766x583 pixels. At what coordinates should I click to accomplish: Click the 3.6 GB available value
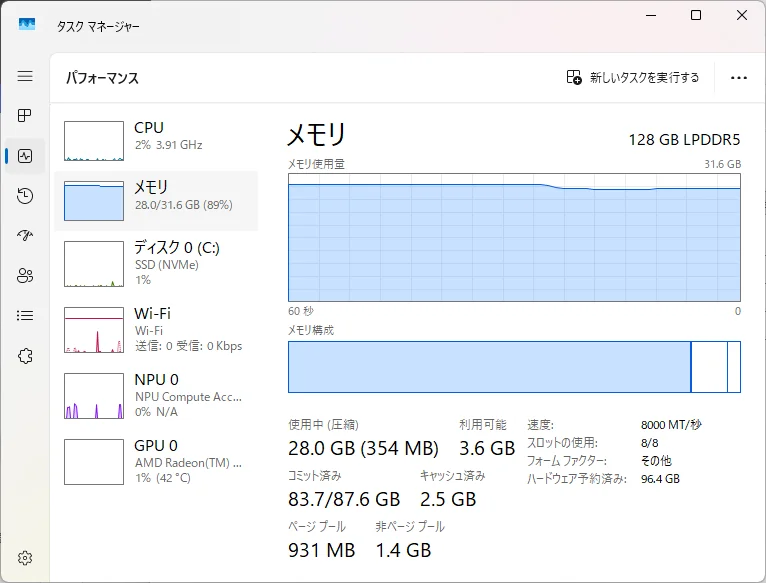[x=487, y=448]
